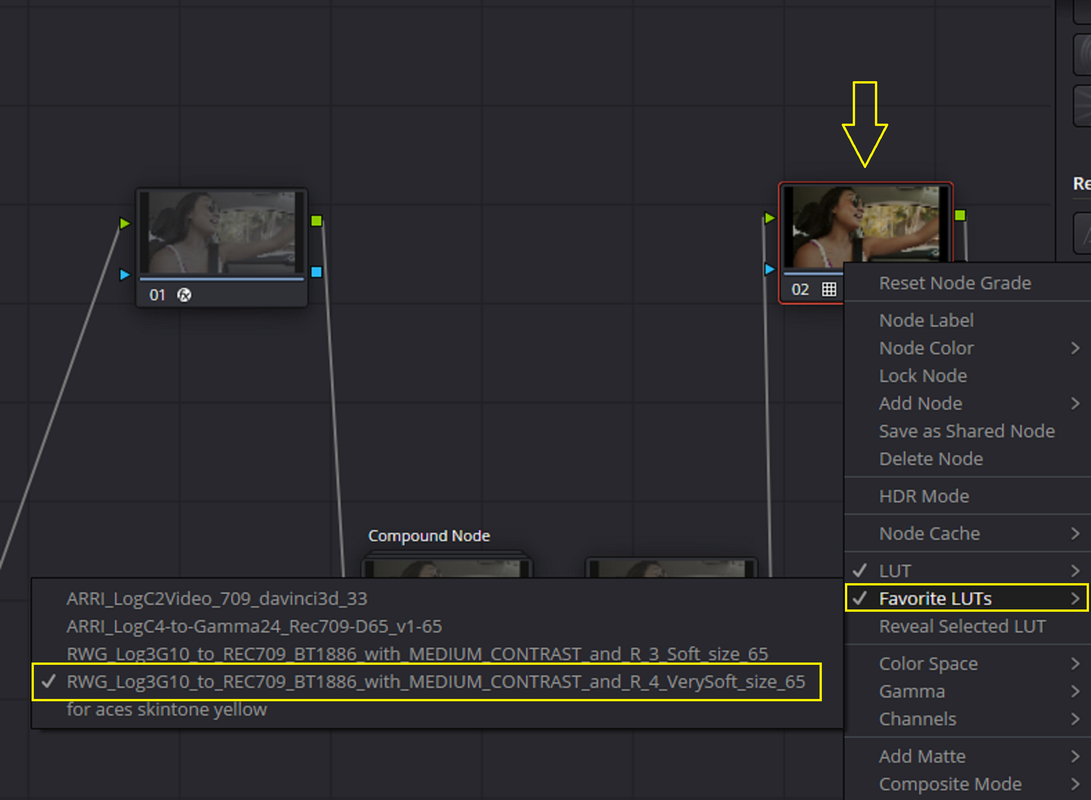The image size is (1091, 800).
Task: Toggle HDR Mode
Action: point(967,496)
